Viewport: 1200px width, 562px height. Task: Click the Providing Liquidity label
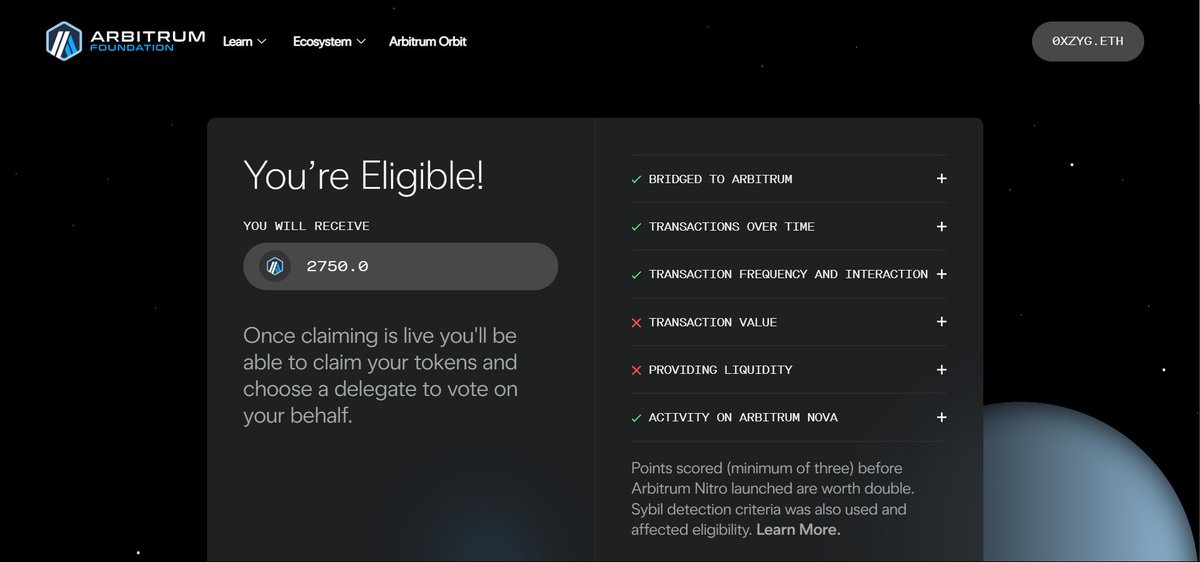pos(720,370)
